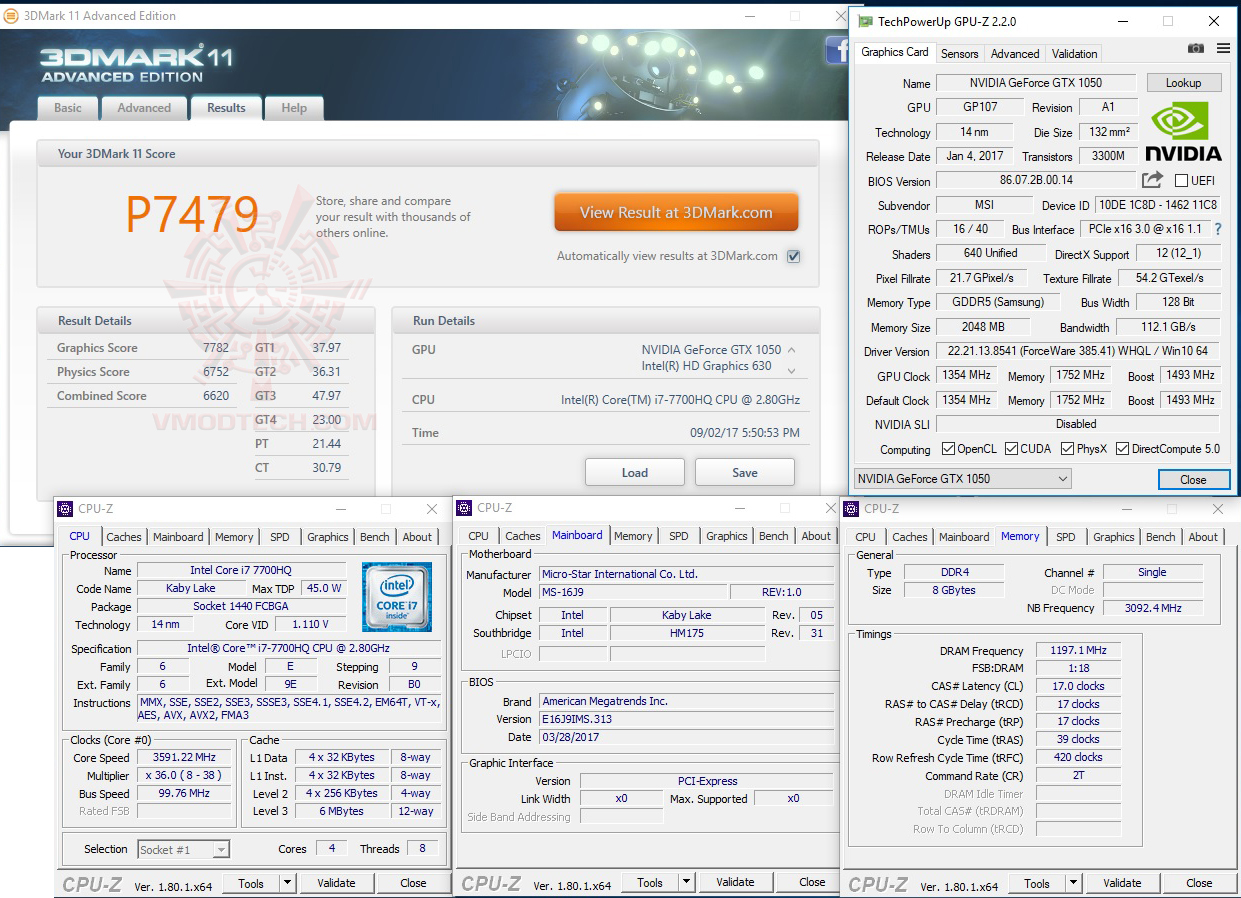Click the export icon next to BIOS Version
The height and width of the screenshot is (898, 1241).
point(1152,180)
